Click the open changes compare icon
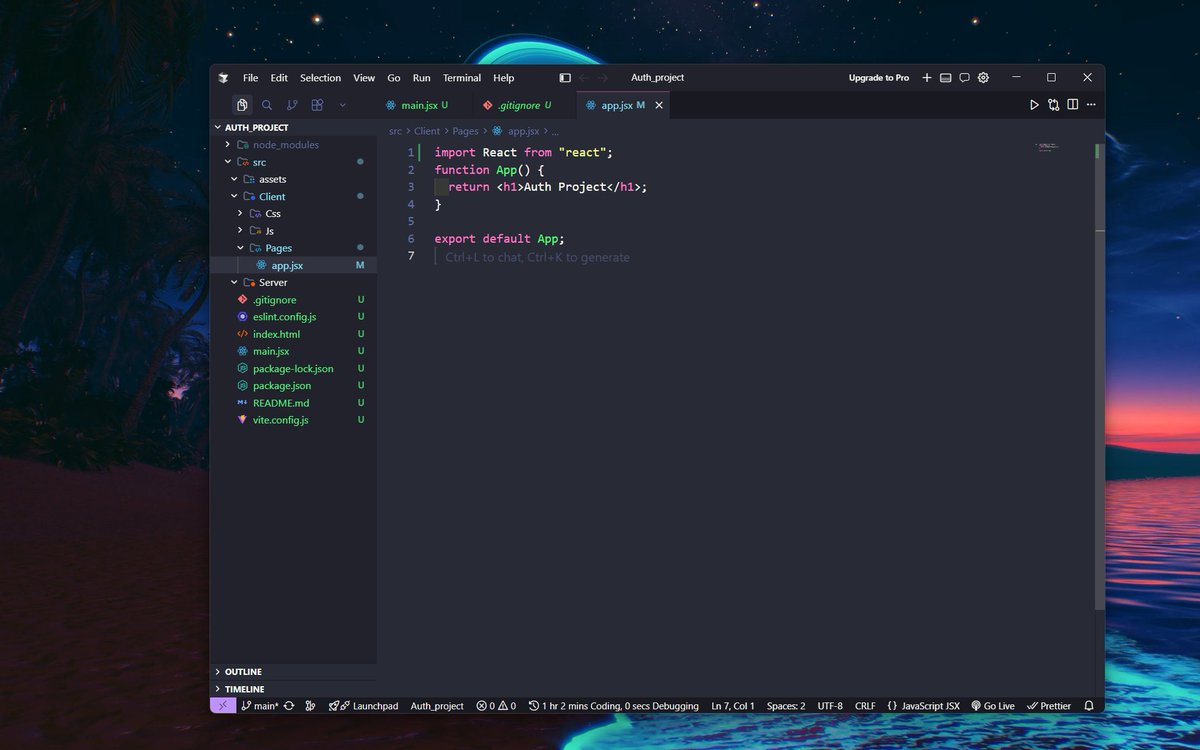 (x=1054, y=105)
